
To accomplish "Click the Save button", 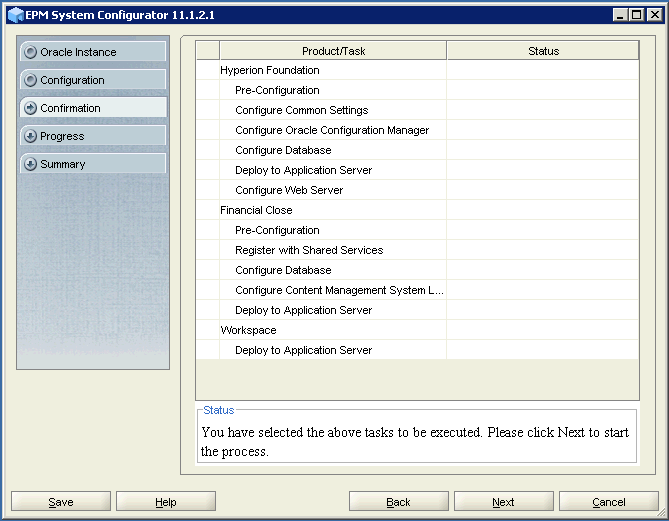I will (61, 502).
